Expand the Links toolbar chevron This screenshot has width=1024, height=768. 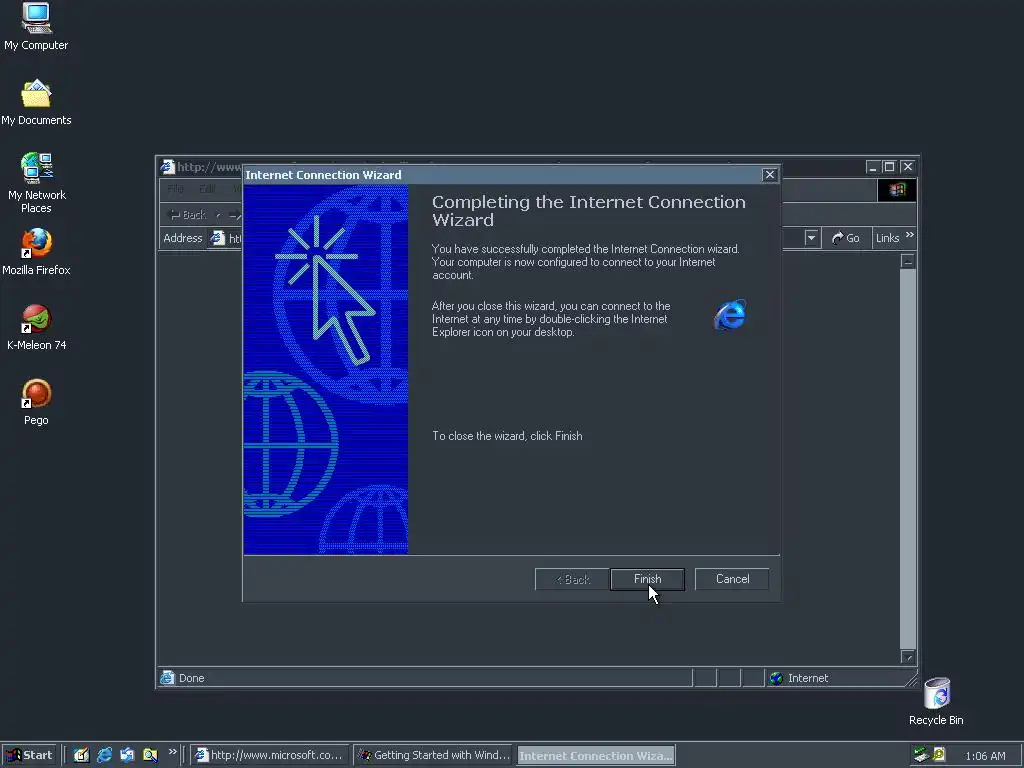pyautogui.click(x=910, y=235)
